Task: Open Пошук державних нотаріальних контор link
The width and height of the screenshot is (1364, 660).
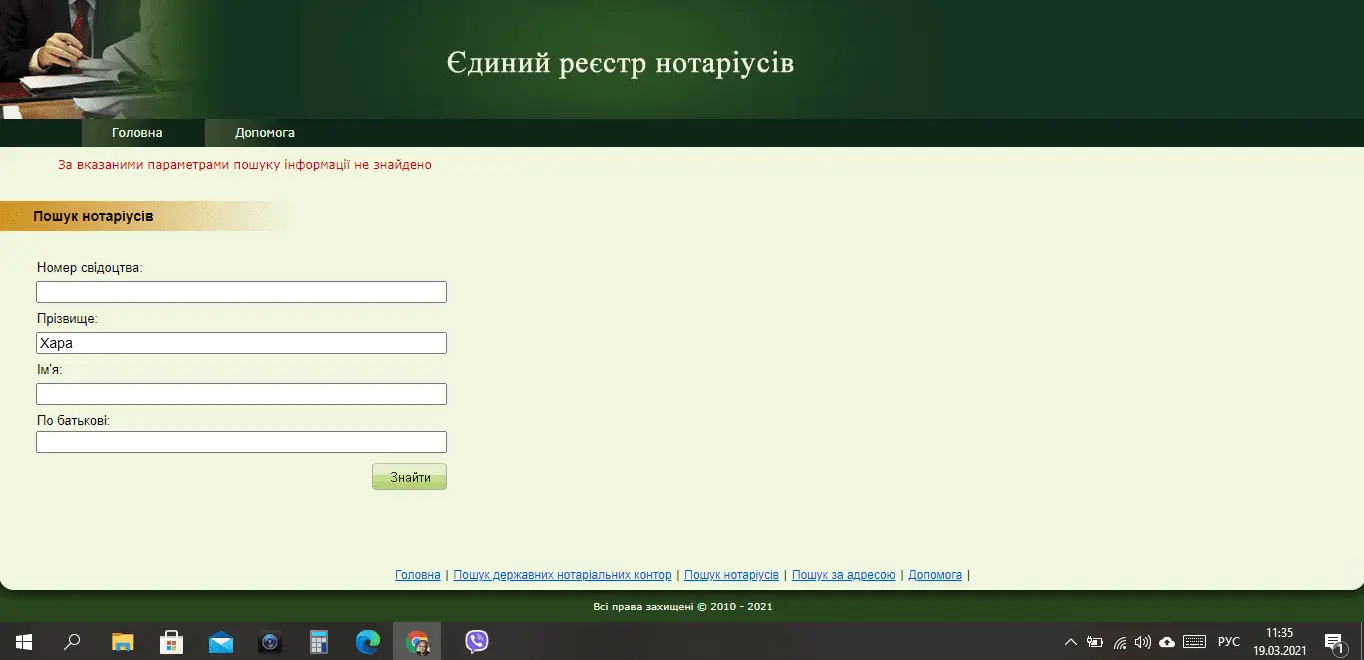Action: tap(562, 574)
